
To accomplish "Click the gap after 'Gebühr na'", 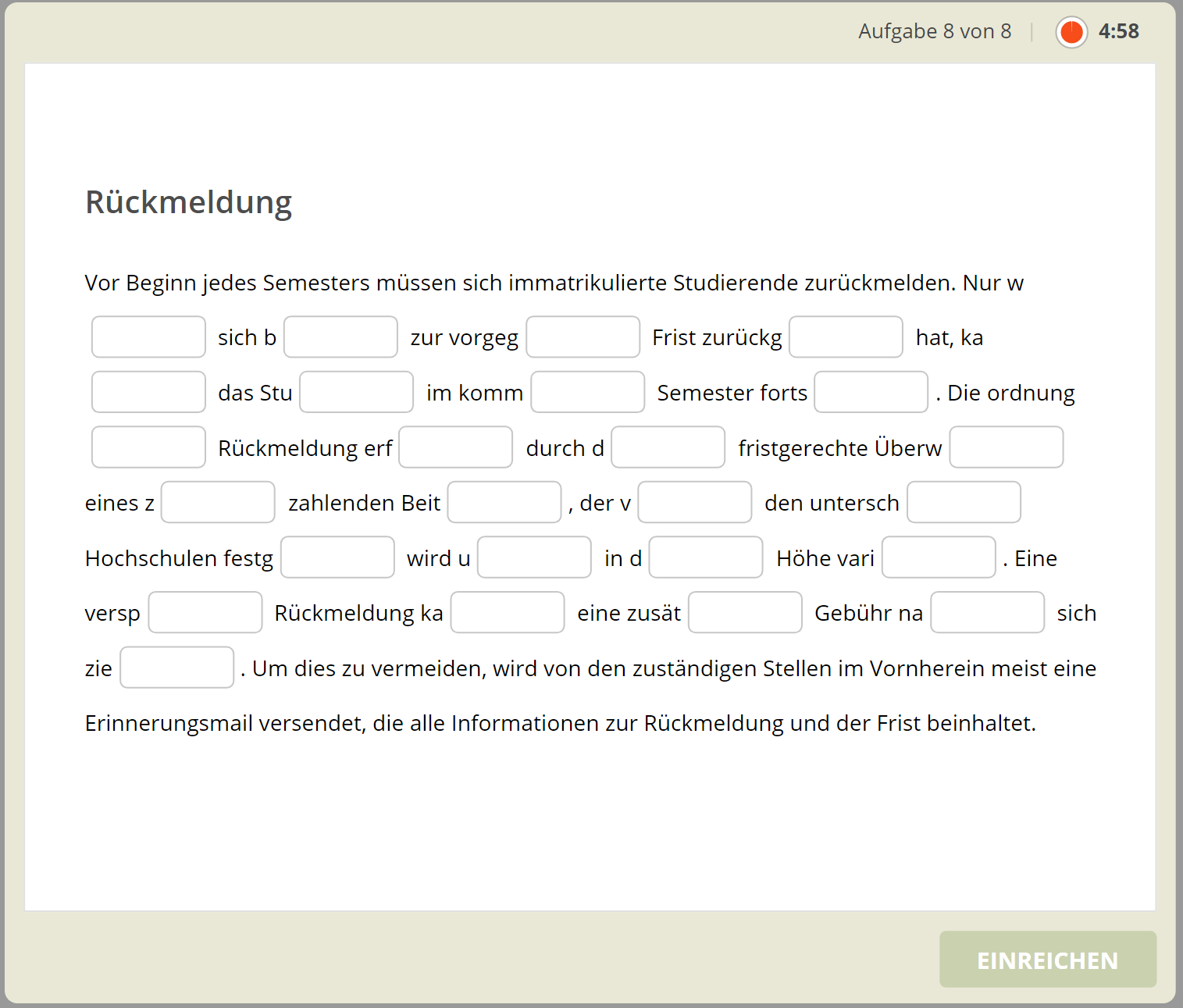I will coord(987,612).
